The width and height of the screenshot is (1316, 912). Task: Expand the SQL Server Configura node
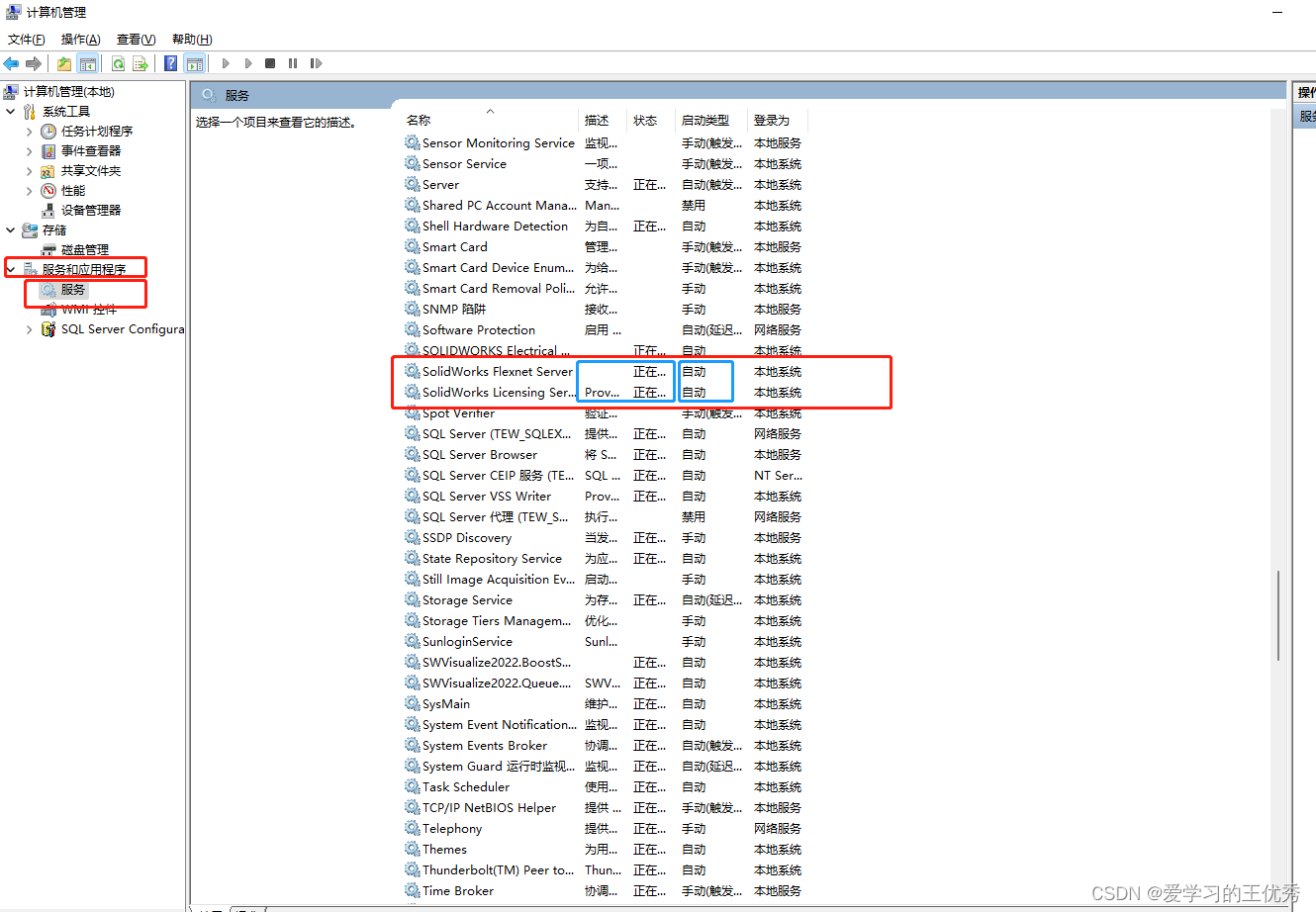point(30,329)
